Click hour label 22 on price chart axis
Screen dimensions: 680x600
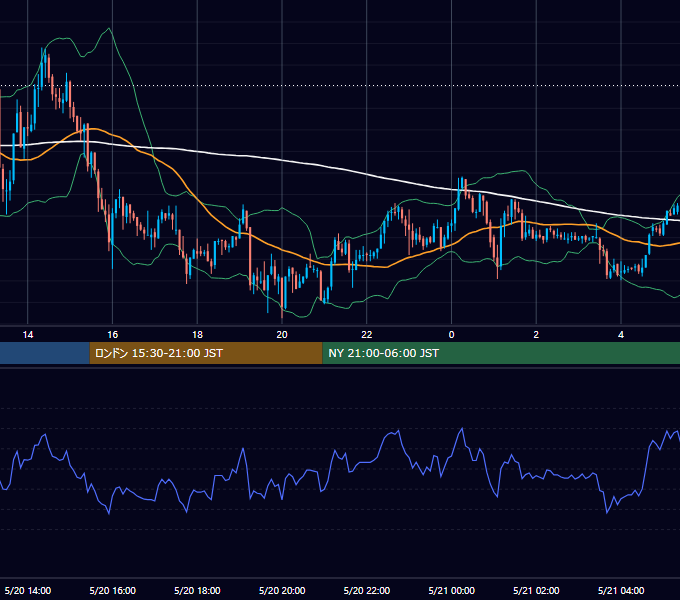point(367,335)
